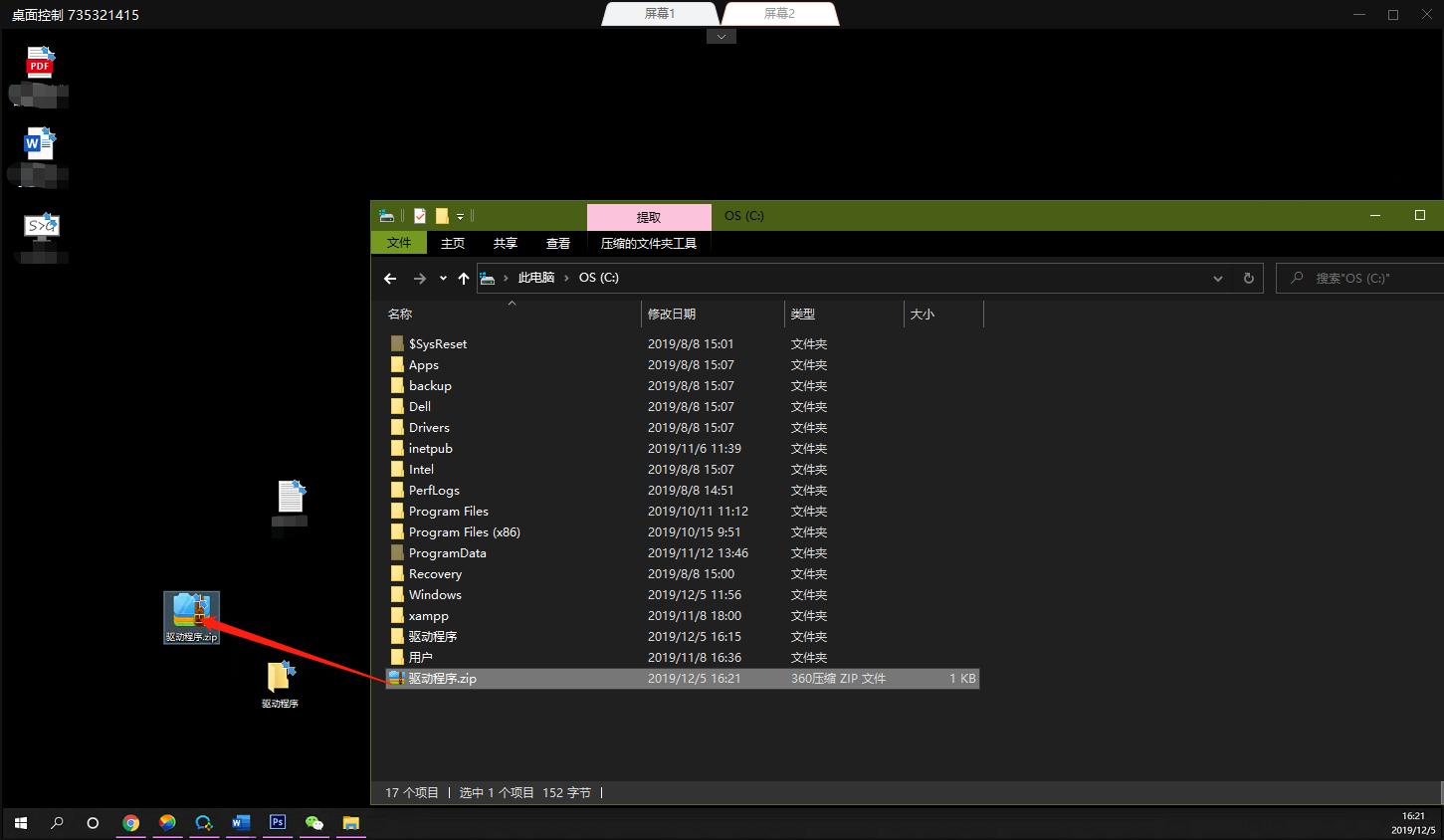The image size is (1444, 840).
Task: Switch to 屏幕1 tab
Action: pyautogui.click(x=660, y=13)
